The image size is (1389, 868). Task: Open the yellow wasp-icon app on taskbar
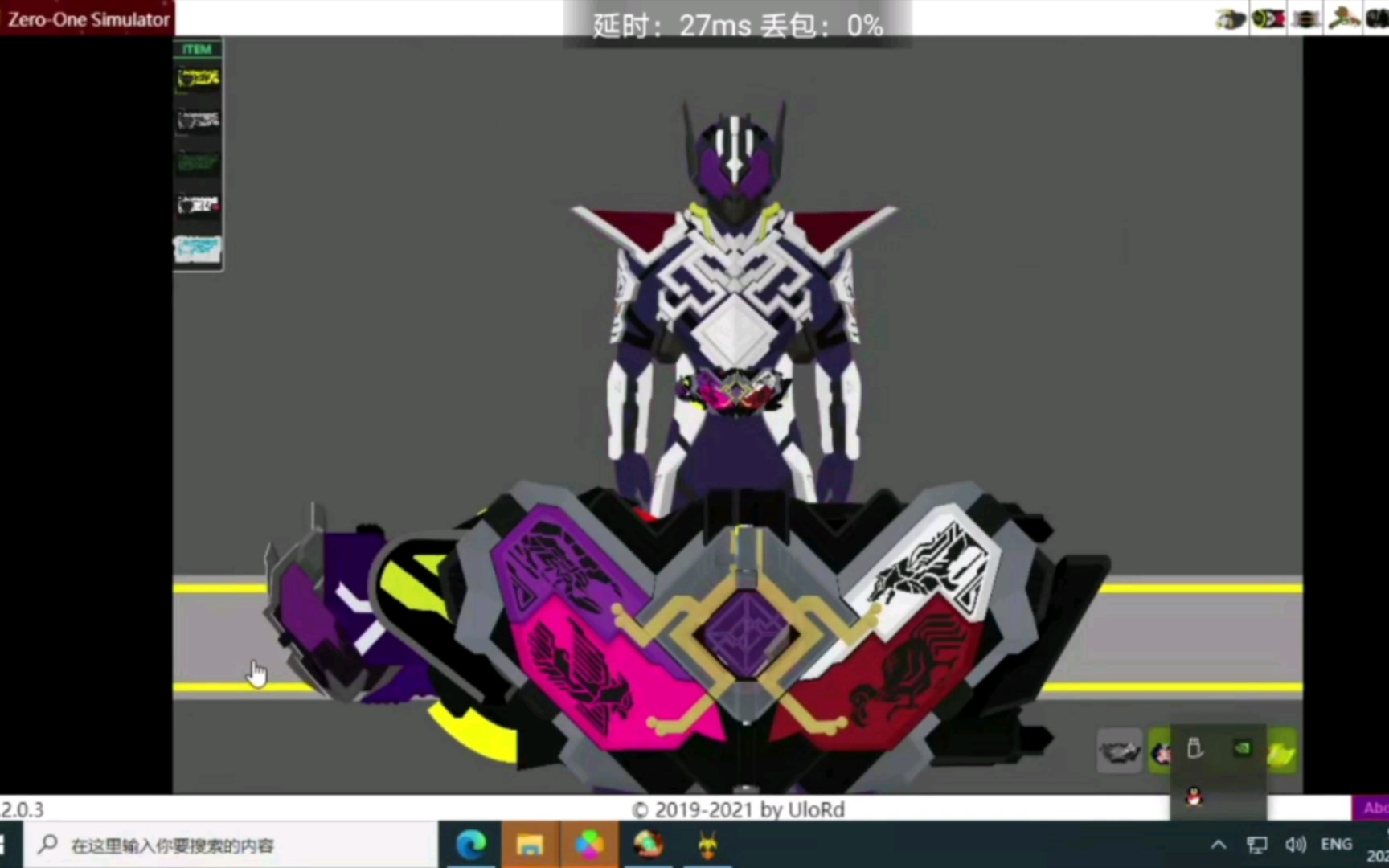click(707, 845)
